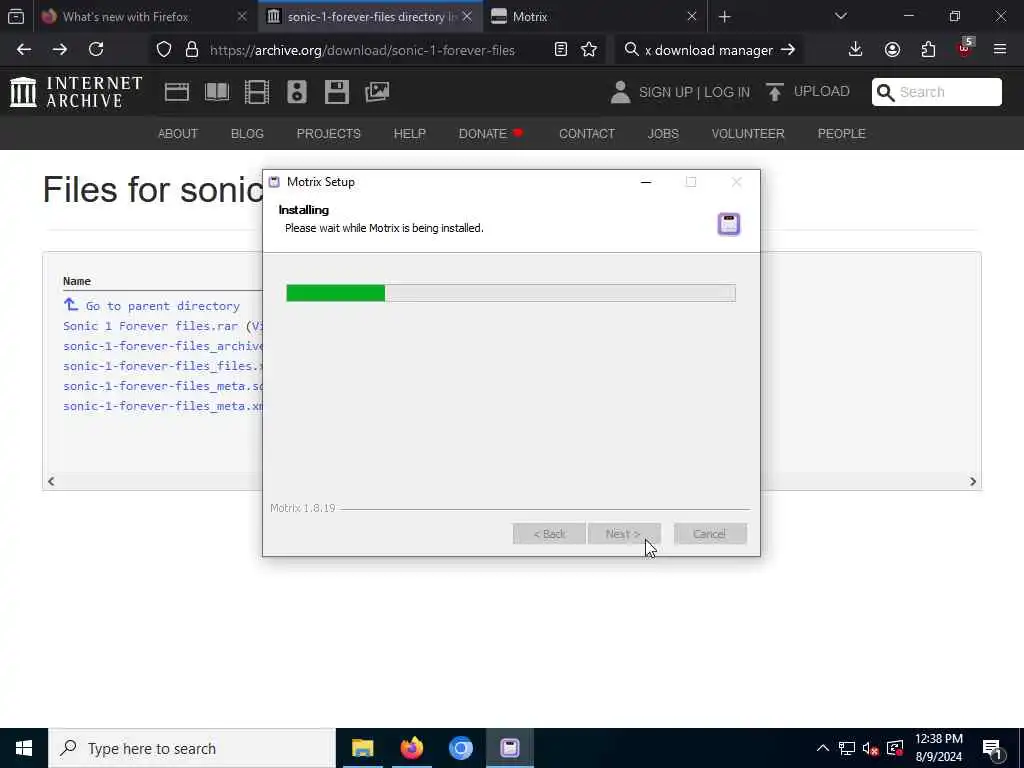Open the Web (Wayback) media icon

[176, 92]
